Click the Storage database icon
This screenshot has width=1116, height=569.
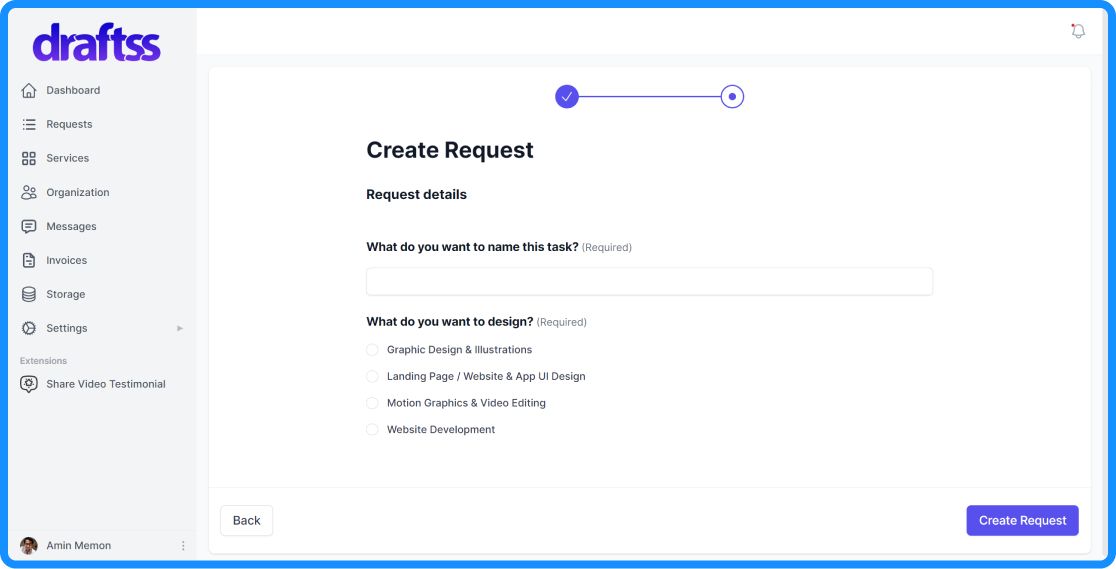pyautogui.click(x=29, y=294)
